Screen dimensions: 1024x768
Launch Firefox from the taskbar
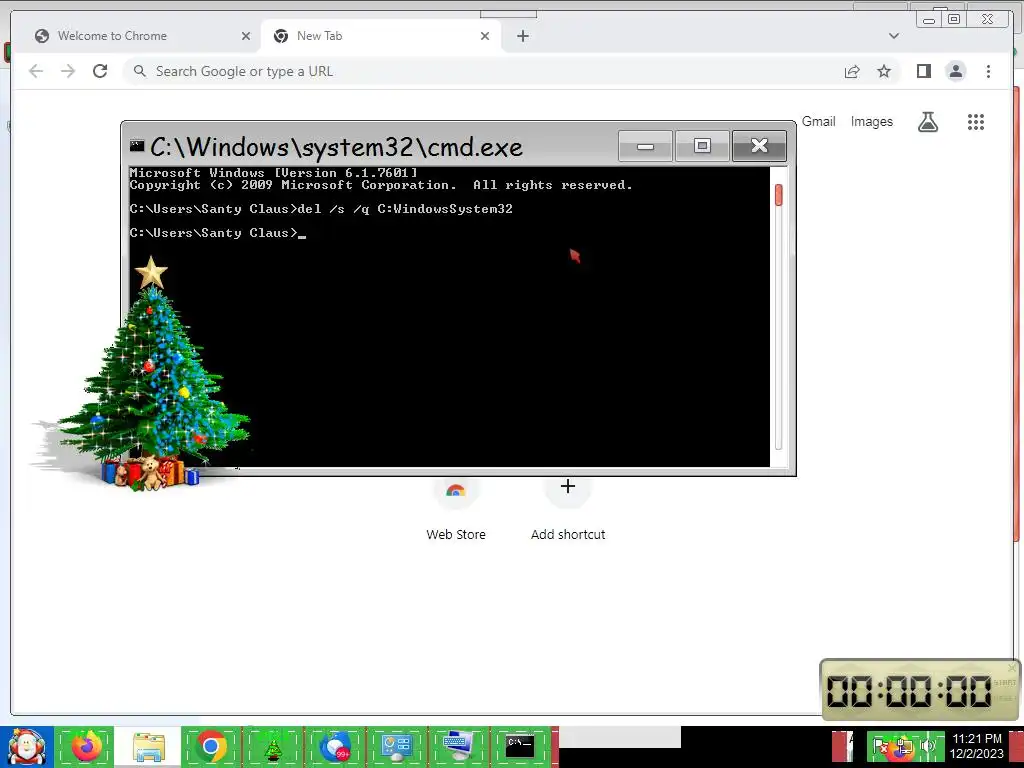click(87, 746)
